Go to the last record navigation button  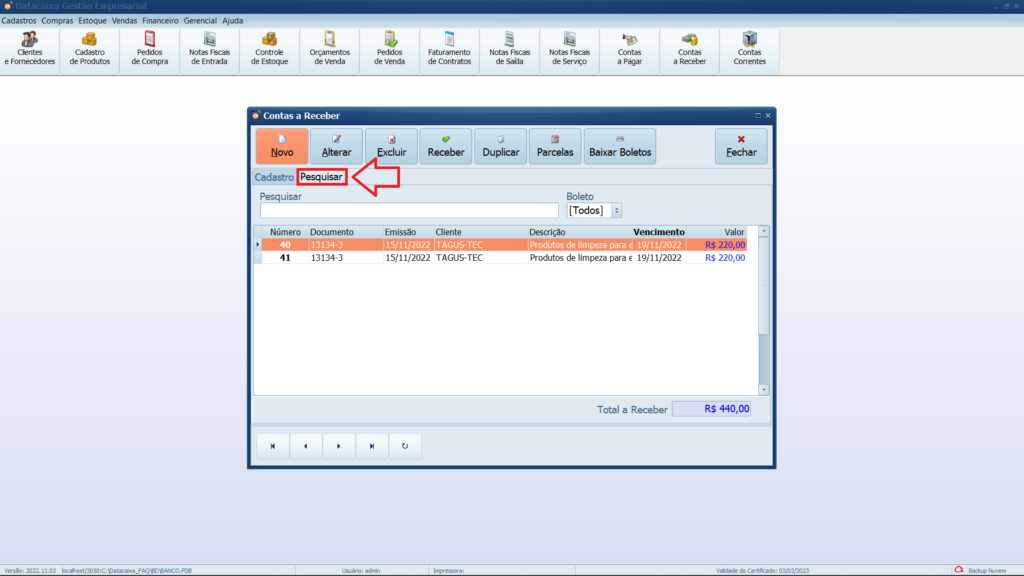point(372,446)
